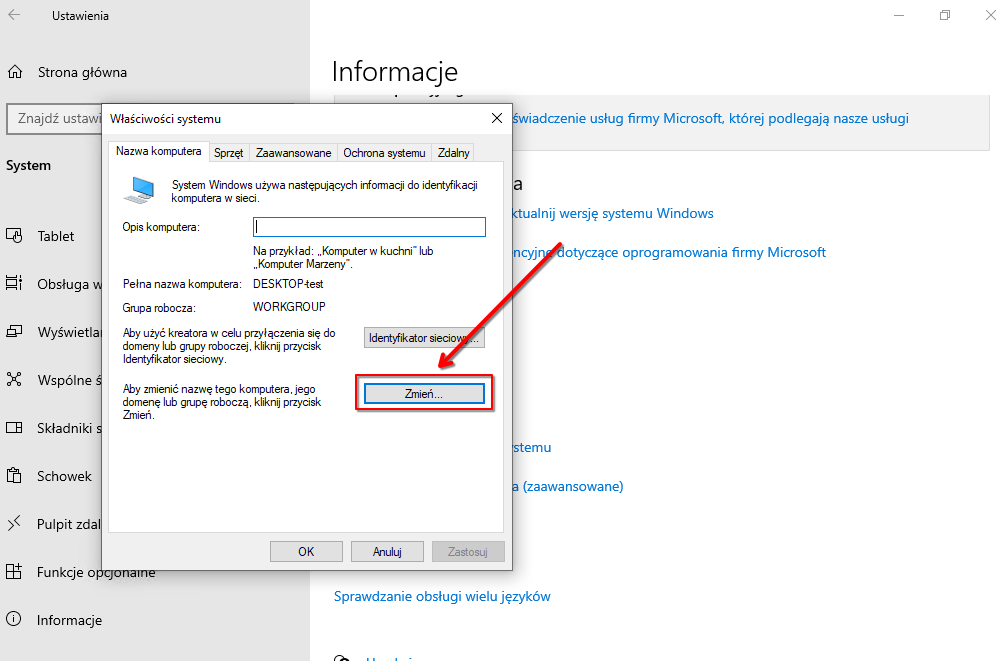The height and width of the screenshot is (661, 998).
Task: Go back using the Settings back arrow
Action: 15,16
